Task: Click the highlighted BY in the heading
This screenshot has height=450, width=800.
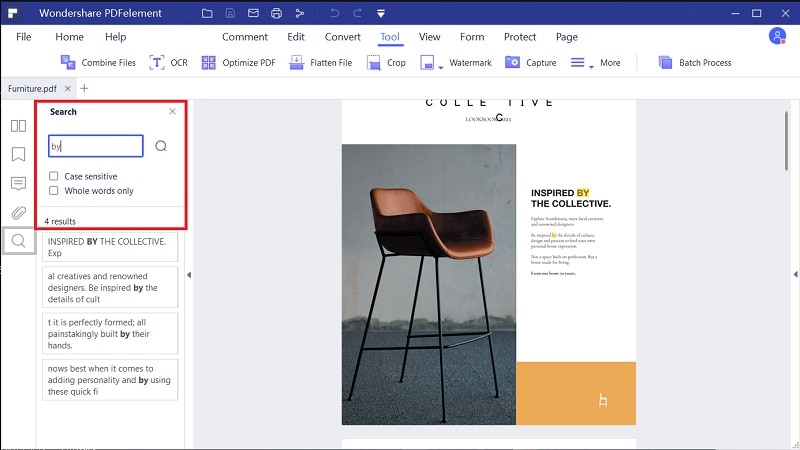Action: point(583,193)
